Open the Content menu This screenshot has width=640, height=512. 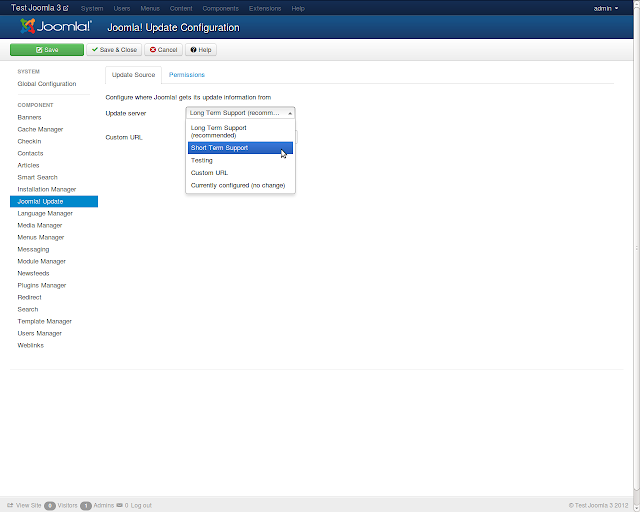pos(181,8)
